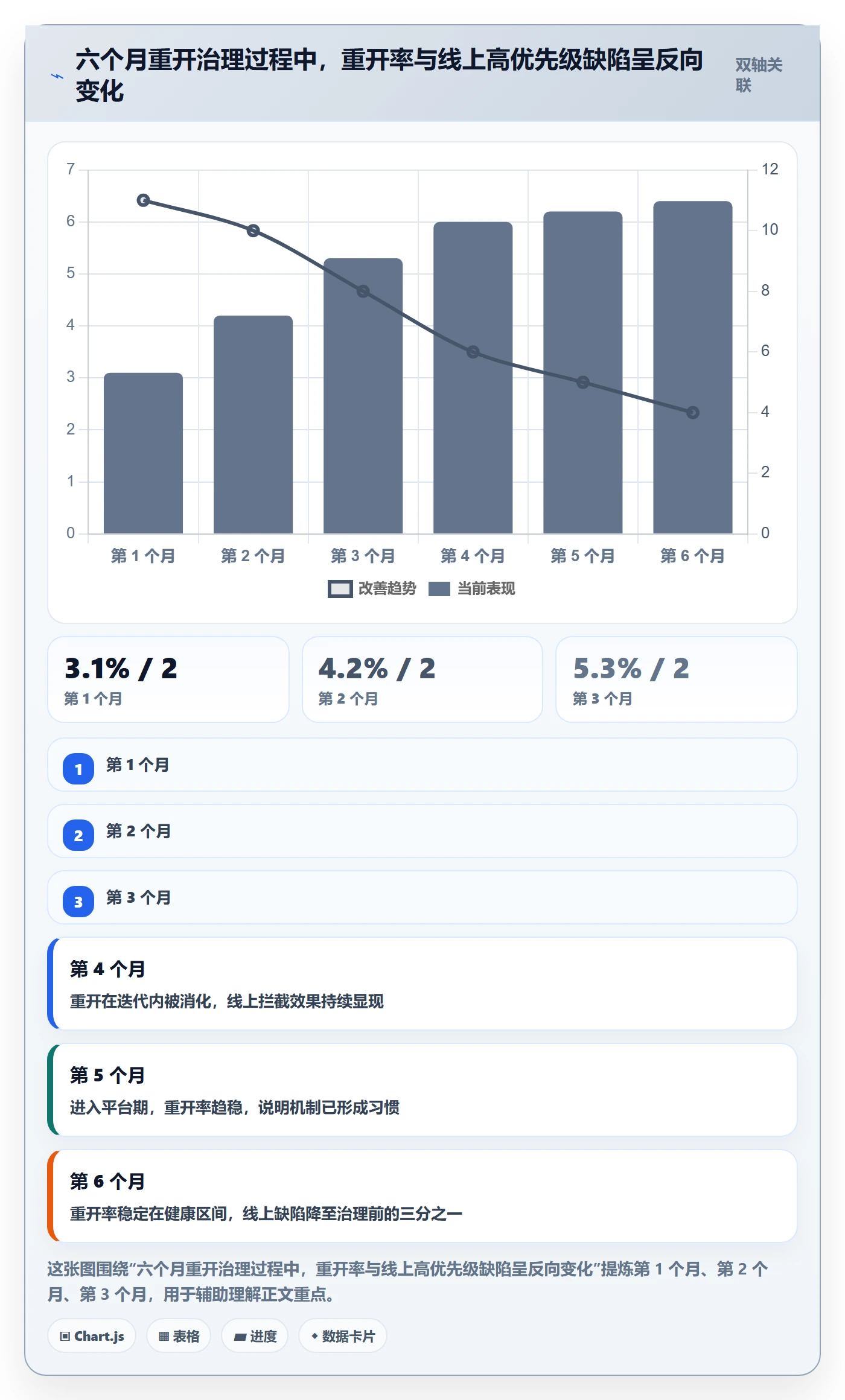The height and width of the screenshot is (1400, 845).
Task: Click the blue number 3 badge
Action: 78,902
